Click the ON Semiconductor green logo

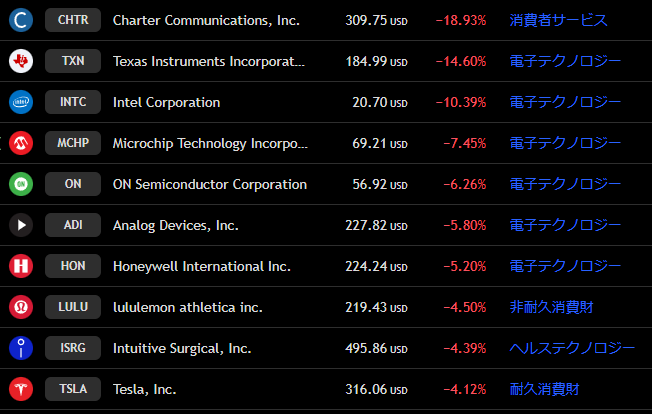click(21, 184)
